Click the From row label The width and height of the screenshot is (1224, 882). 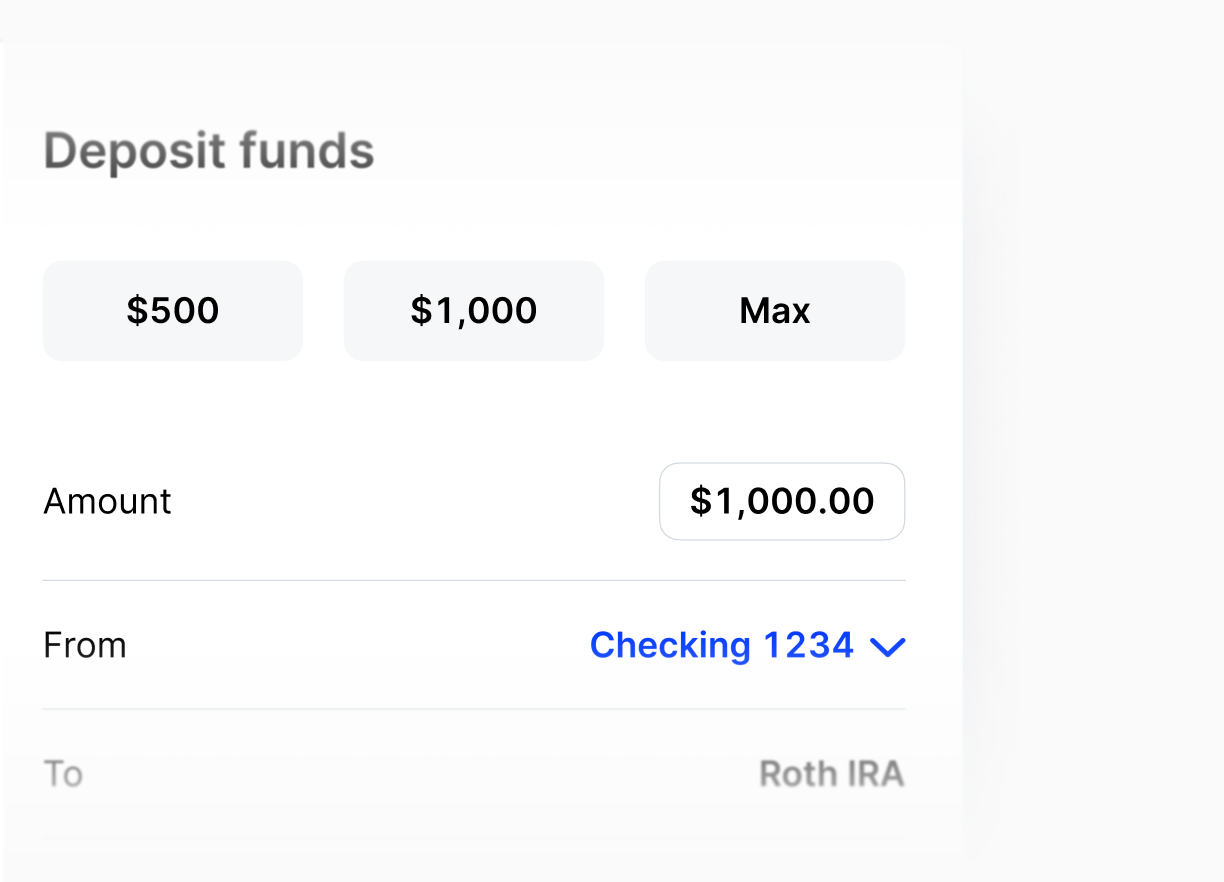[x=85, y=645]
